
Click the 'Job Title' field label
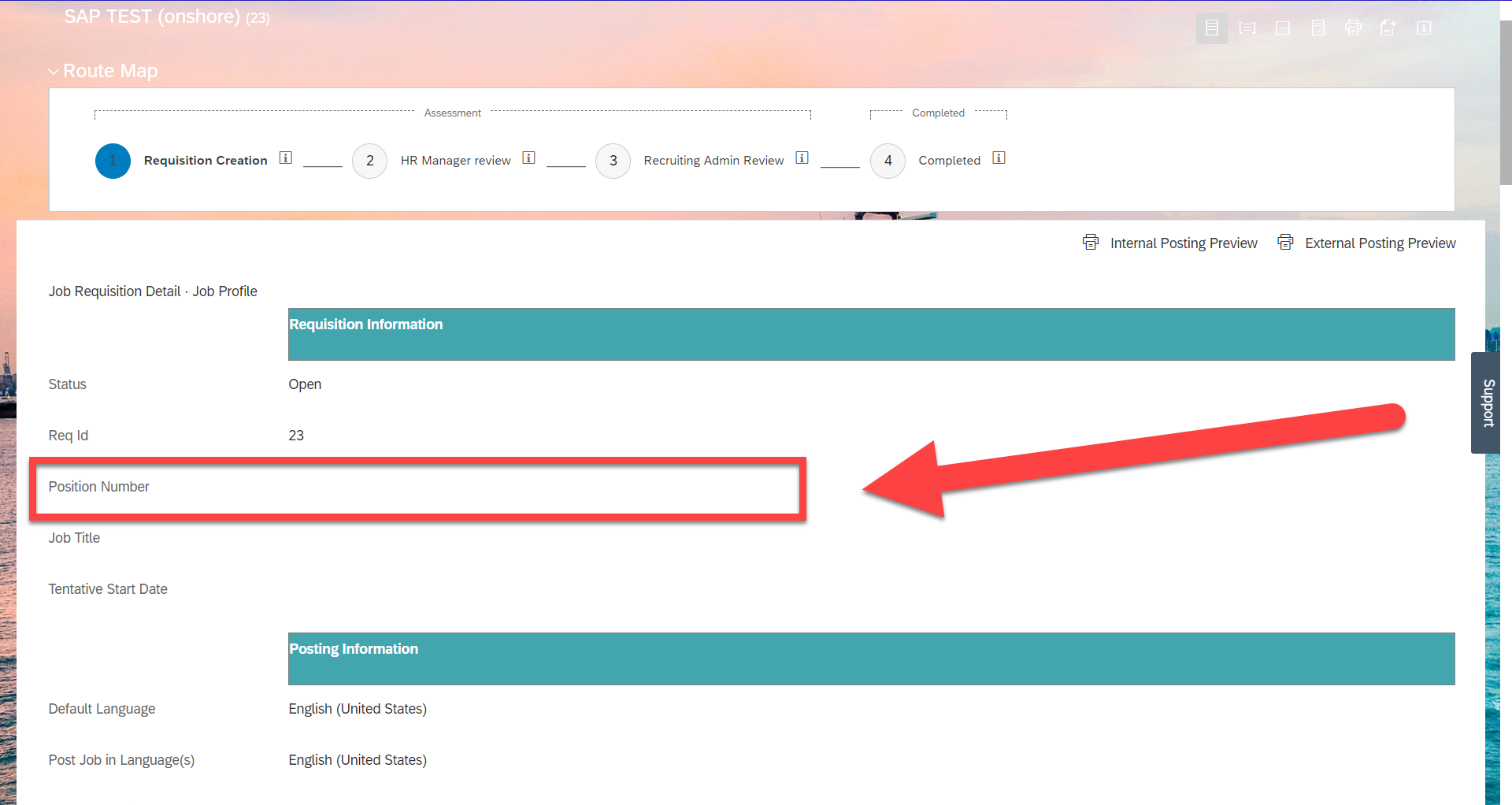(74, 538)
